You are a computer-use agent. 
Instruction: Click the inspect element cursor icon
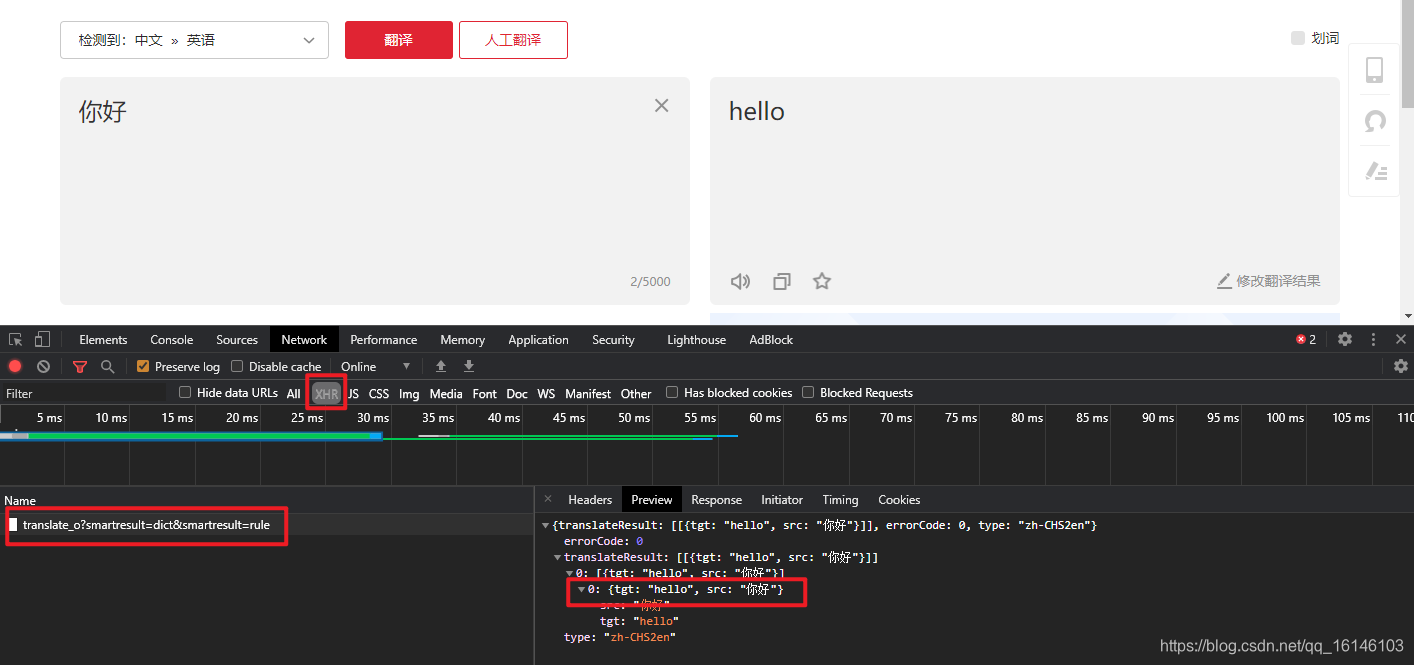(x=16, y=340)
